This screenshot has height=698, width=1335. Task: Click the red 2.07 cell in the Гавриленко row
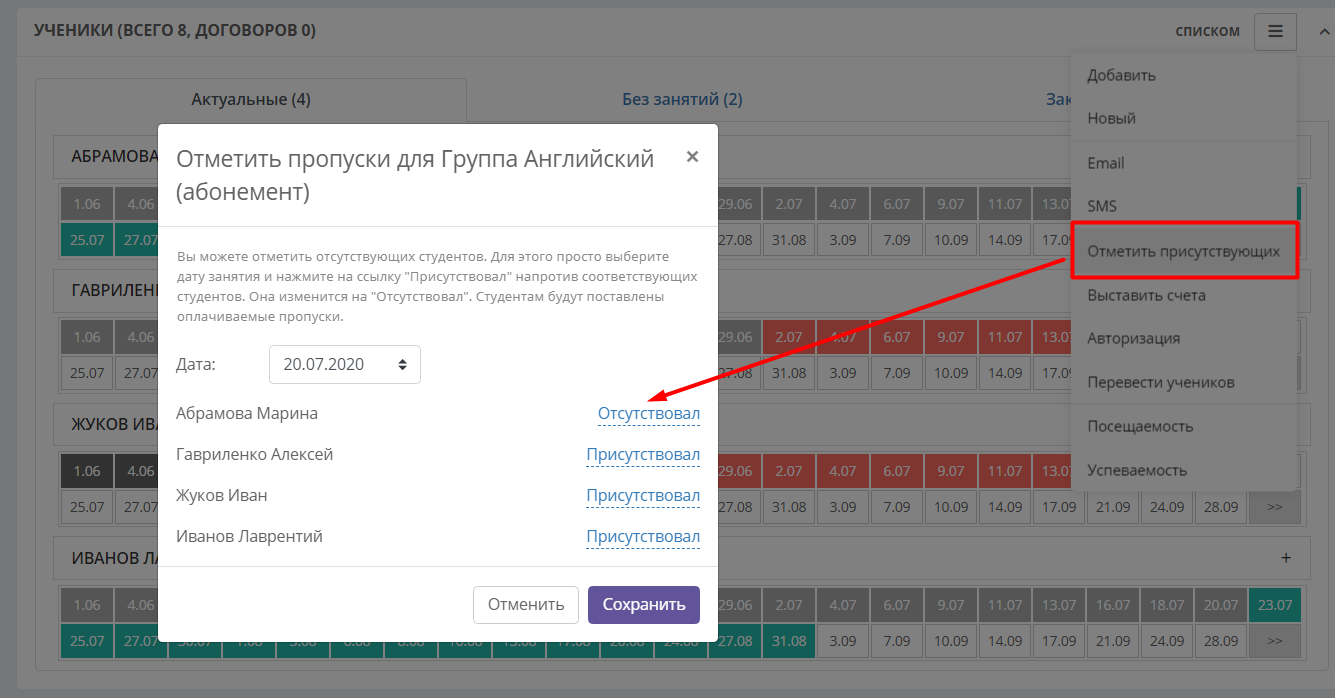[x=789, y=337]
